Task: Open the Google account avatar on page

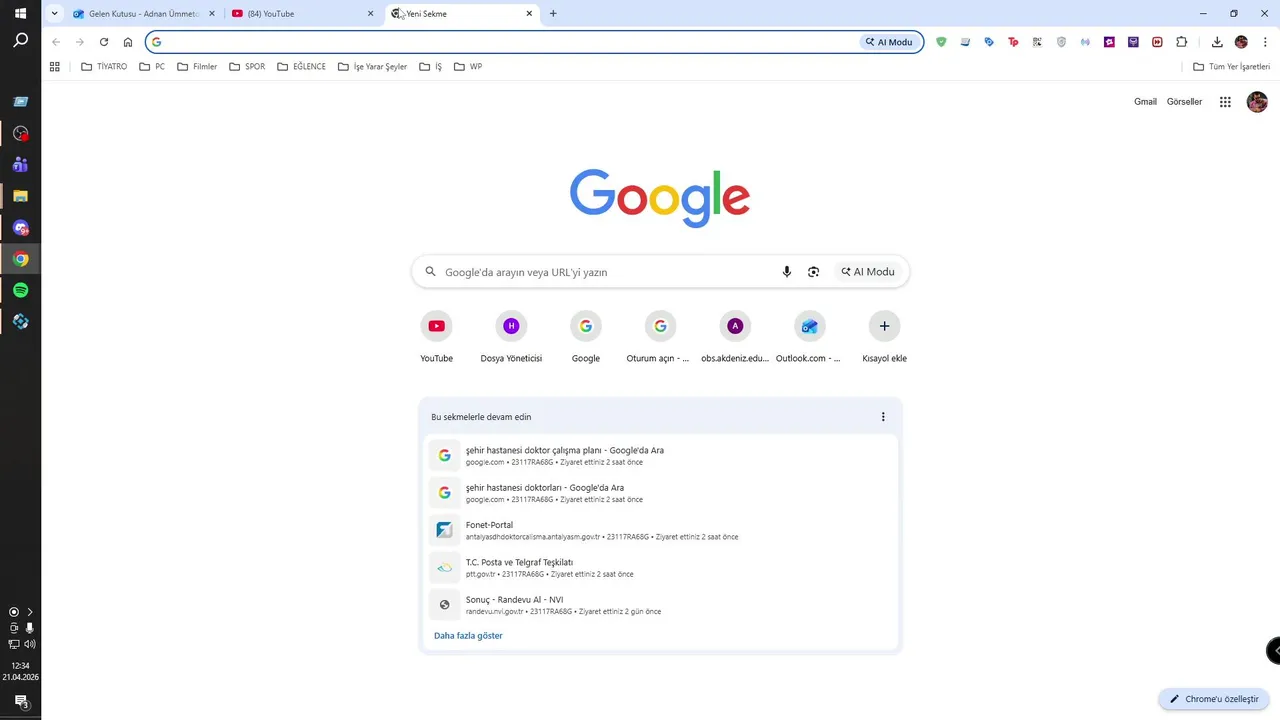Action: click(x=1257, y=102)
